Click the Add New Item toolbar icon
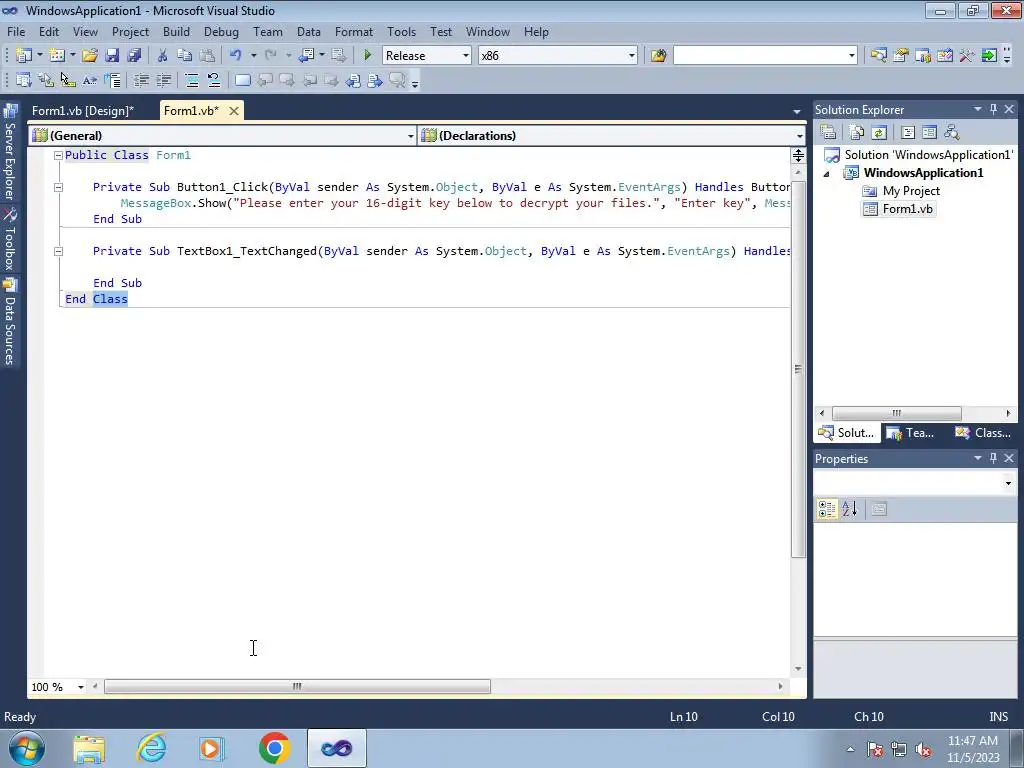Image resolution: width=1024 pixels, height=768 pixels. pos(57,56)
